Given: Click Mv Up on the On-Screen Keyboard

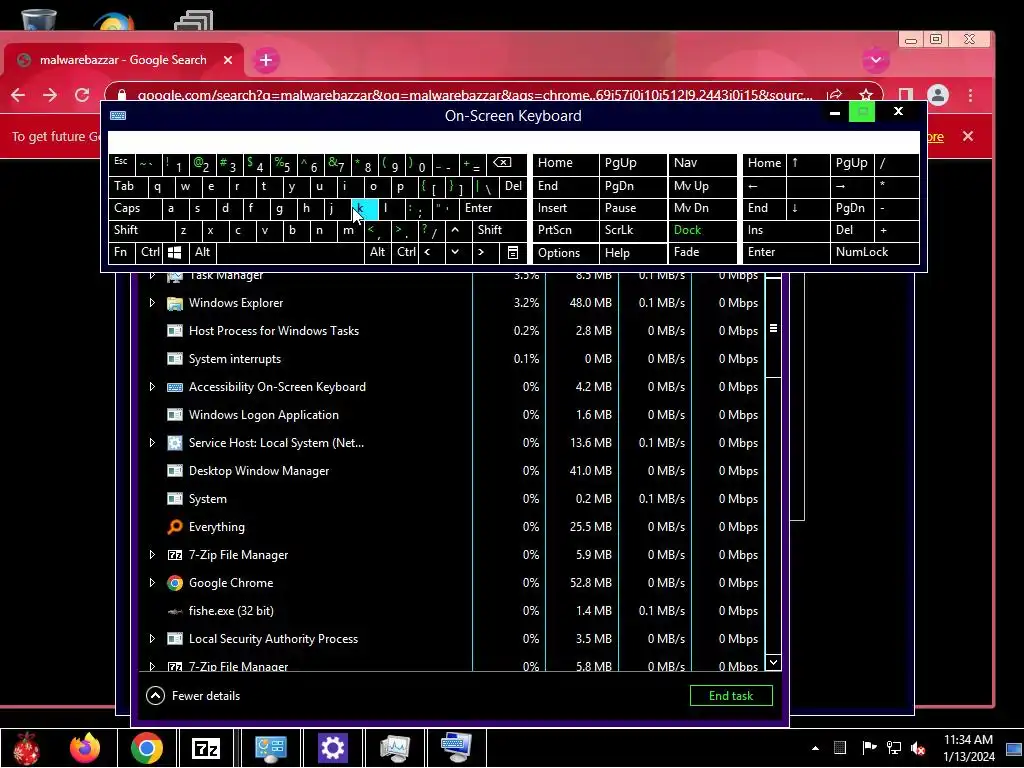Looking at the screenshot, I should pyautogui.click(x=703, y=186).
